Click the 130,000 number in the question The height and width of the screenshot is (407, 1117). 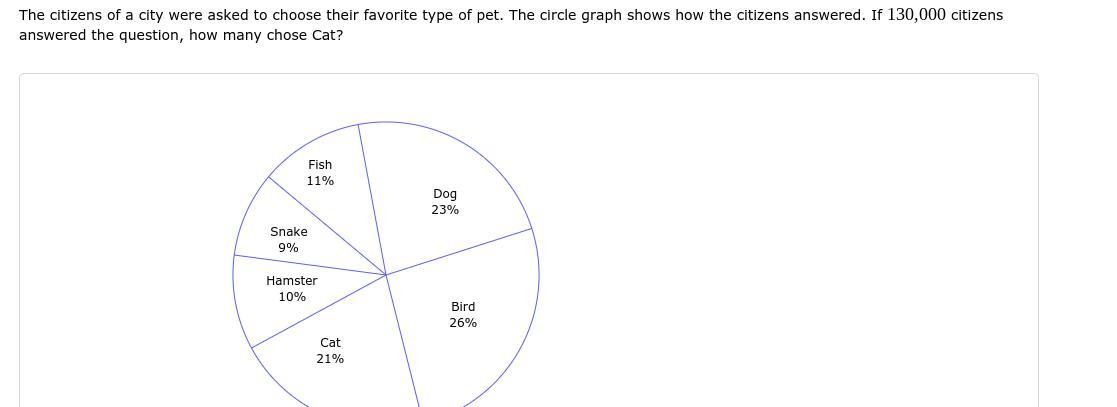[915, 15]
